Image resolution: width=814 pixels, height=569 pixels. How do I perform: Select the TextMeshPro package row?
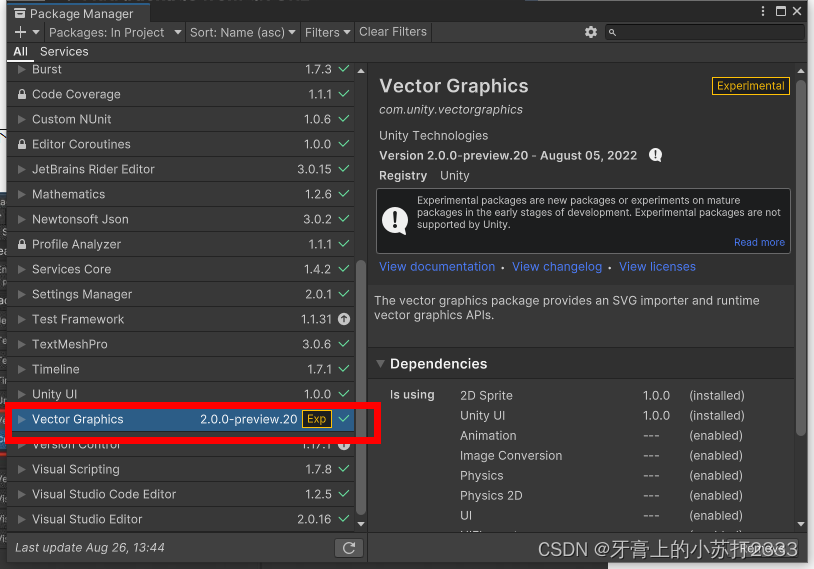181,344
